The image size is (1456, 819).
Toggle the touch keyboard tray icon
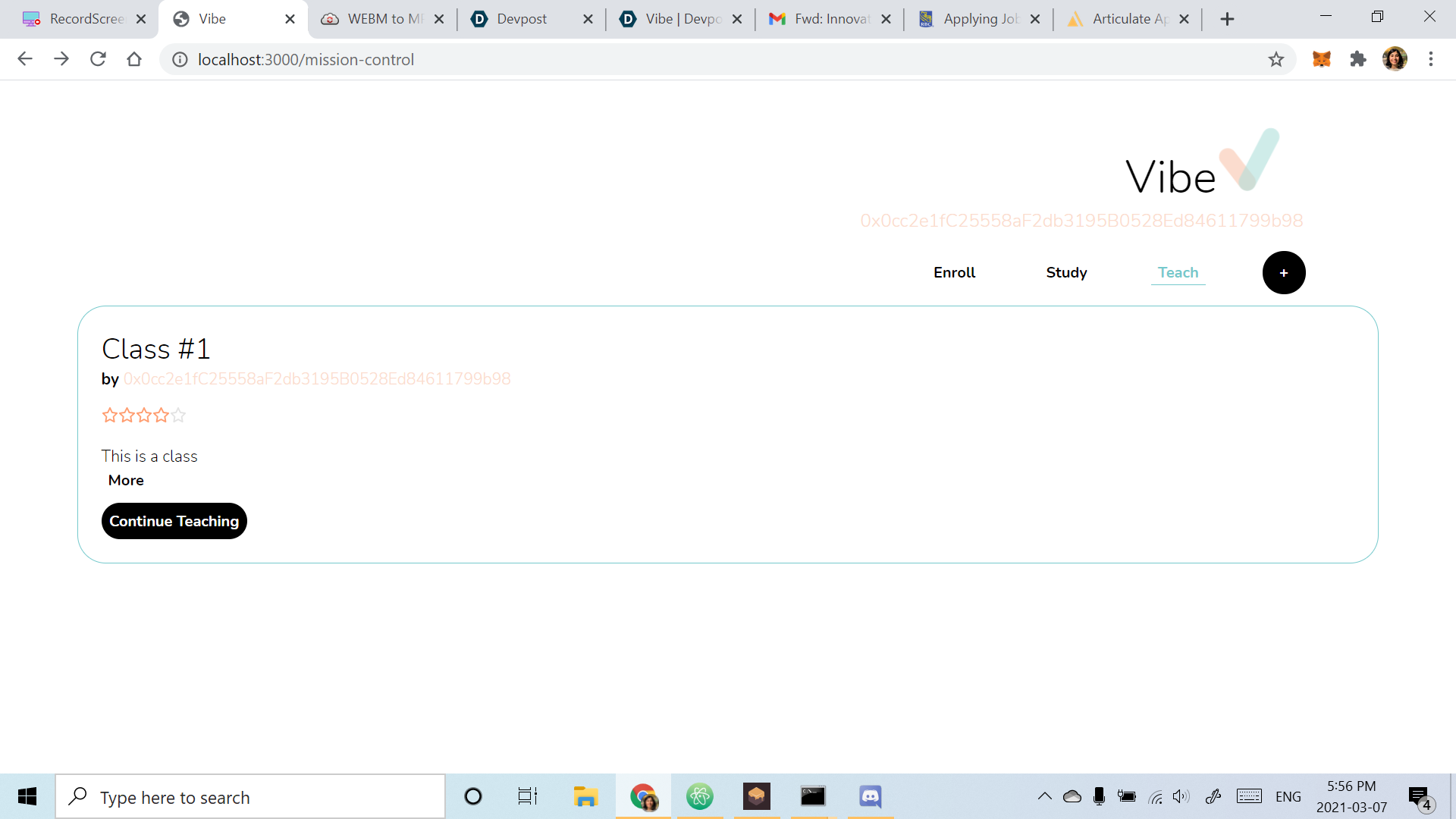(x=1248, y=796)
